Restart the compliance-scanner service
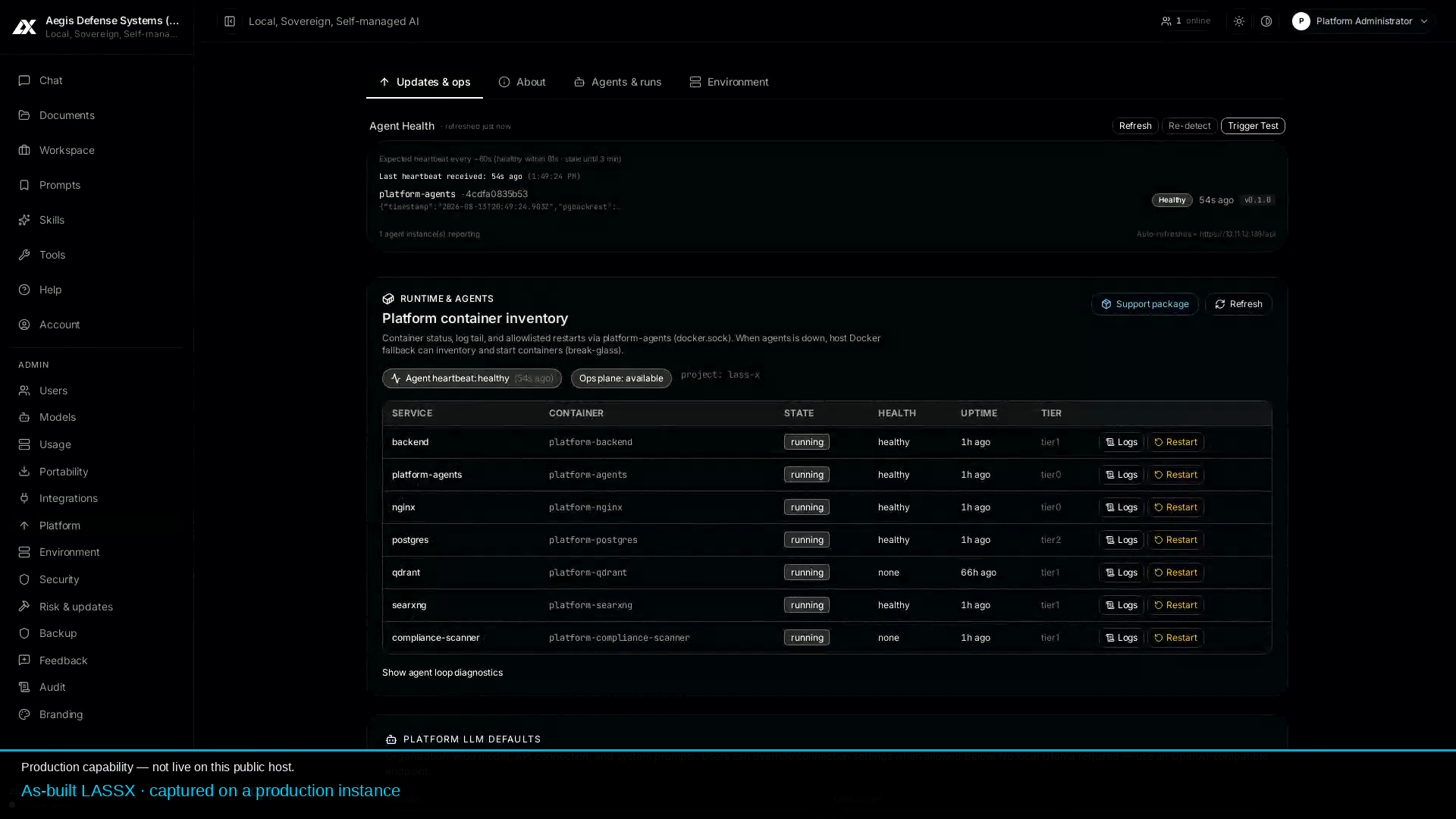Viewport: 1456px width, 819px height. (x=1175, y=638)
